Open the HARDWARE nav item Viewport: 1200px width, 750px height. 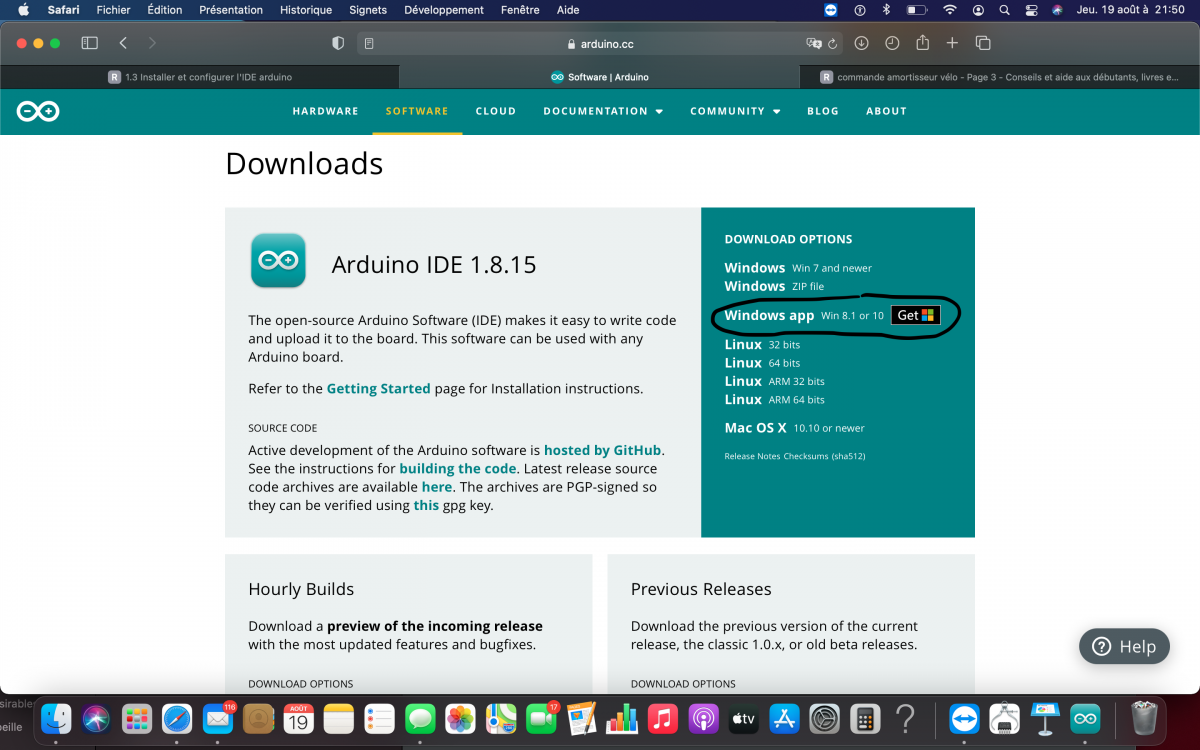[325, 111]
